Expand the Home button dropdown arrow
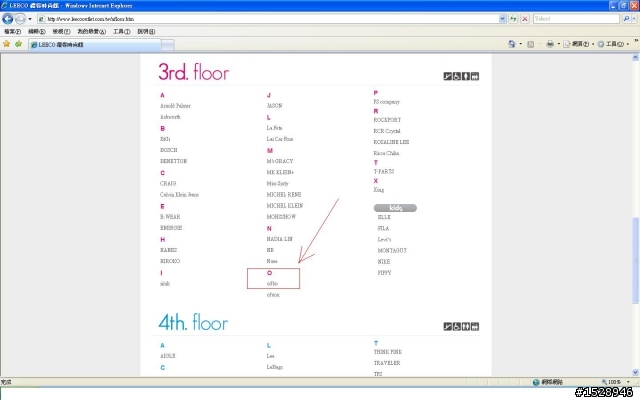 [x=520, y=44]
